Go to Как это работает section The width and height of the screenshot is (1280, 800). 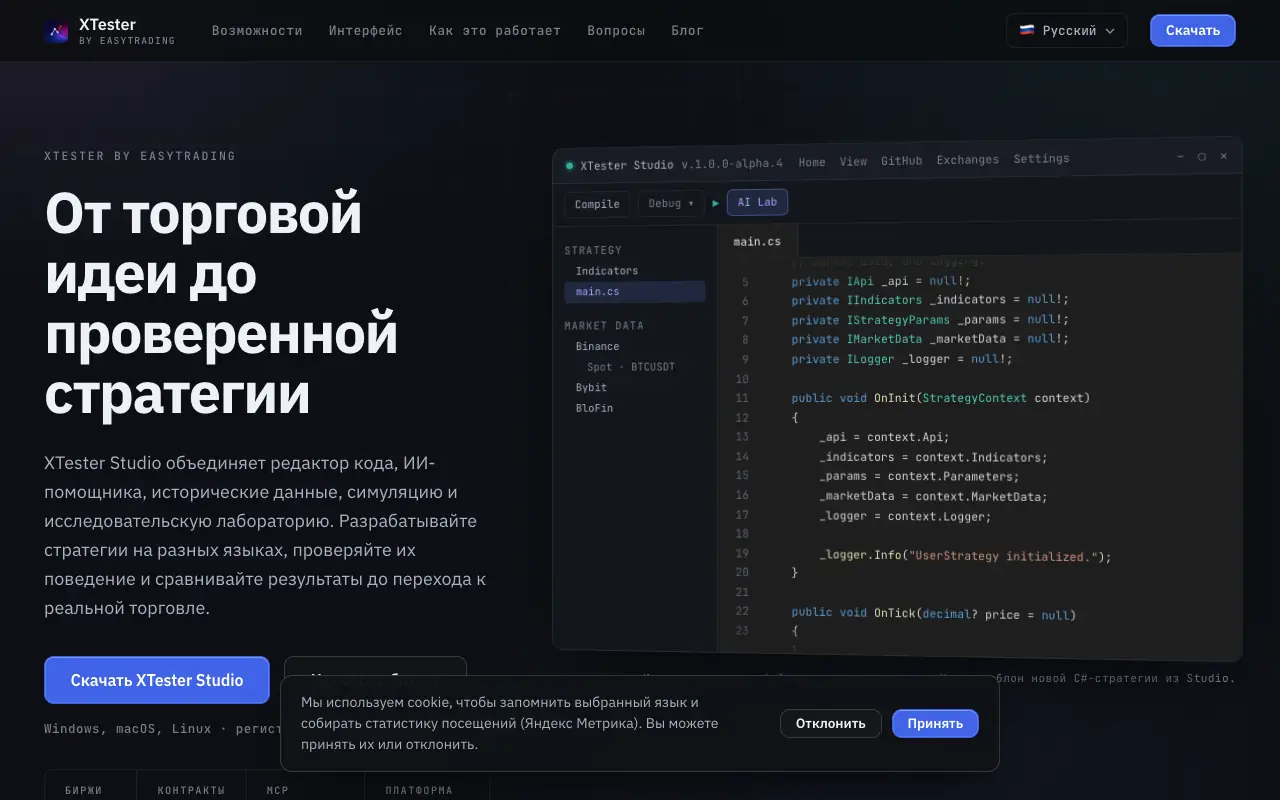point(495,31)
